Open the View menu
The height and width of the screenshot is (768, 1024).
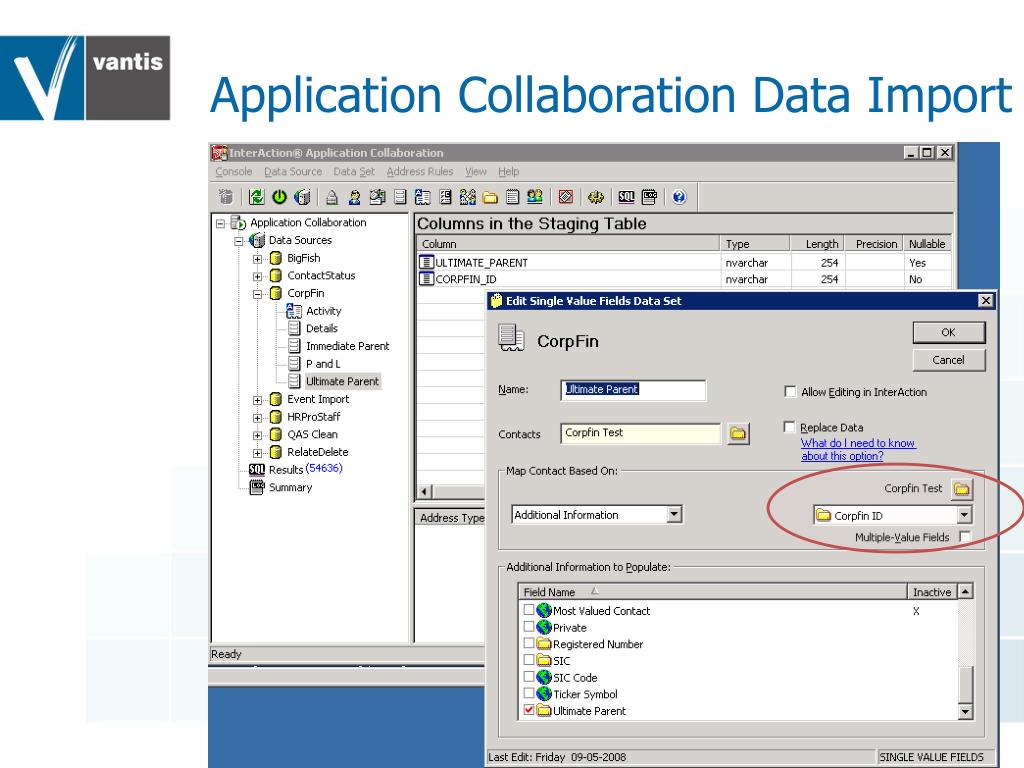tap(476, 171)
